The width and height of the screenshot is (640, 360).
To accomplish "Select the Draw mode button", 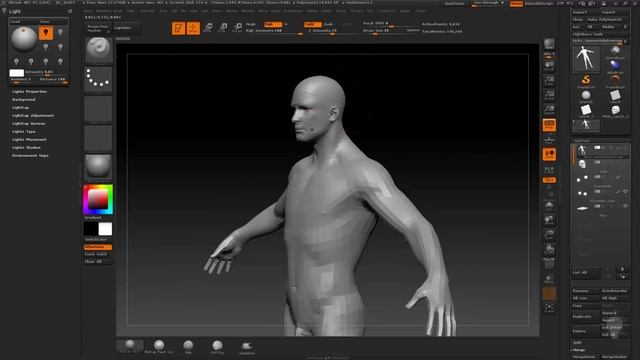I will pos(193,28).
